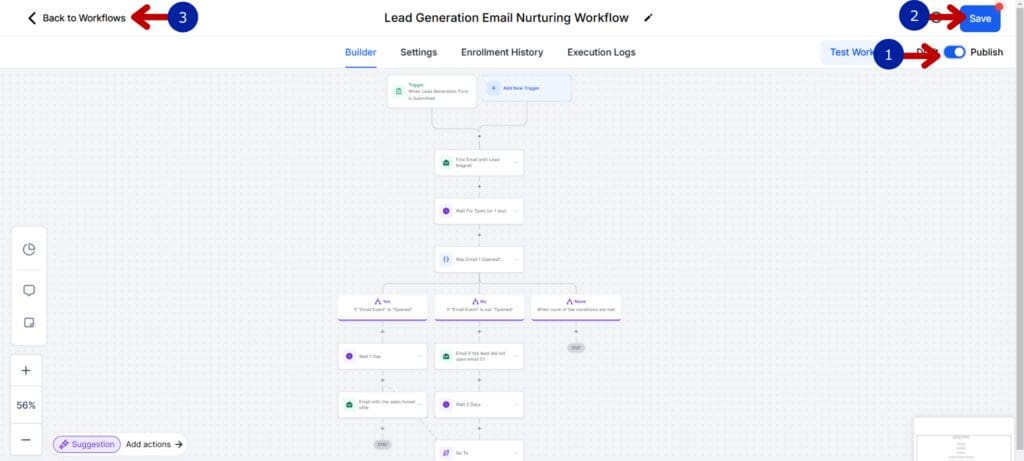
Task: Click pencil icon to rename workflow
Action: (648, 18)
